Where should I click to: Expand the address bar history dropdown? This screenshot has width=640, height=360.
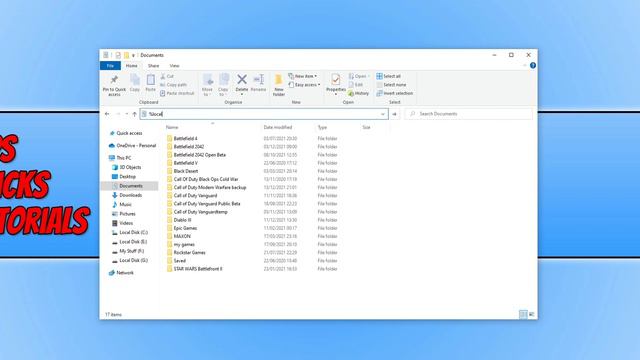tap(383, 114)
